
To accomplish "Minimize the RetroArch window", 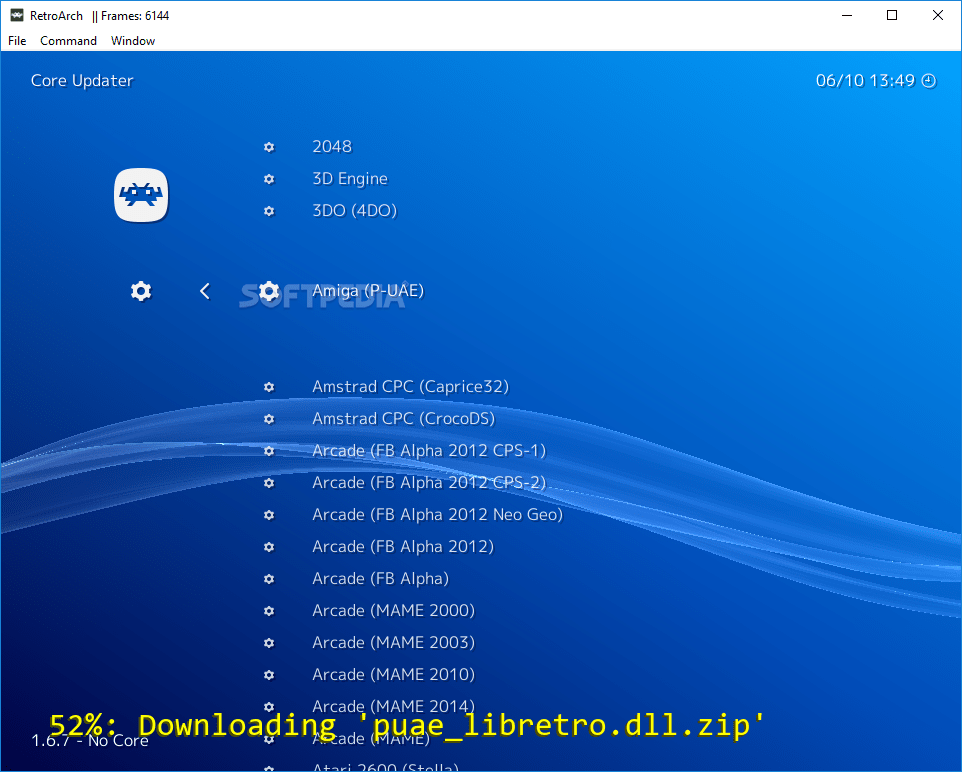I will (847, 15).
